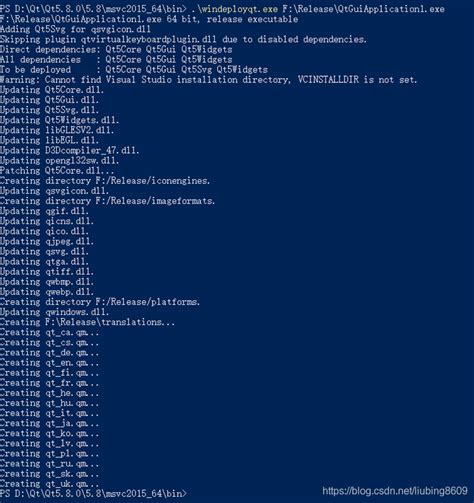Click the blog.csdn.net watermark URL
The width and height of the screenshot is (474, 503).
[x=395, y=491]
